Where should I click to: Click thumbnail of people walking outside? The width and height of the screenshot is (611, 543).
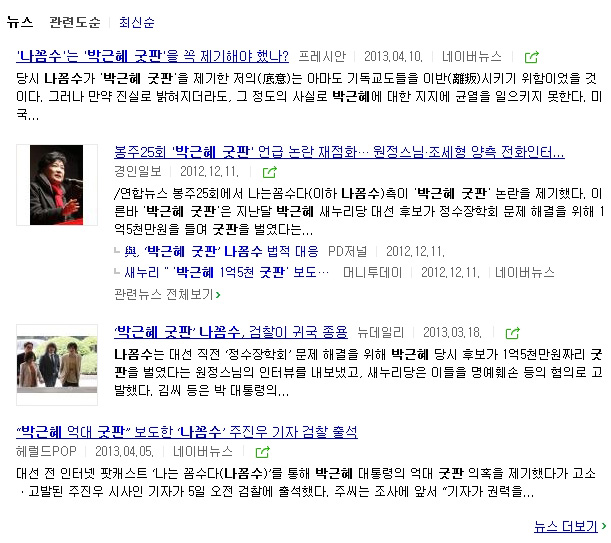pos(57,365)
